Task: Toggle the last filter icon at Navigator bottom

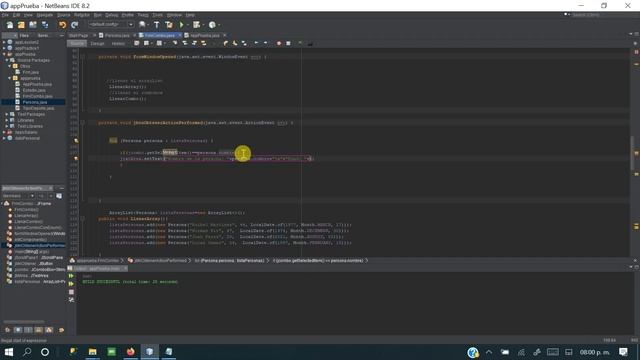Action: [61, 330]
